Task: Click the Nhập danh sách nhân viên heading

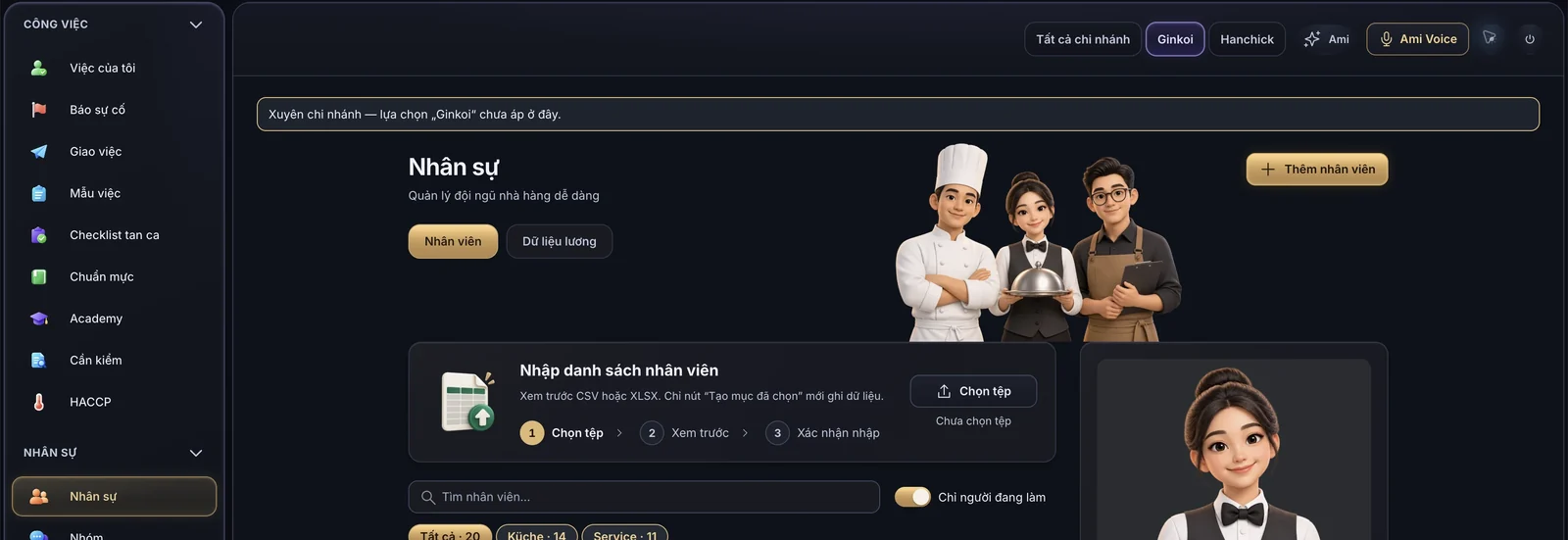Action: click(x=619, y=370)
